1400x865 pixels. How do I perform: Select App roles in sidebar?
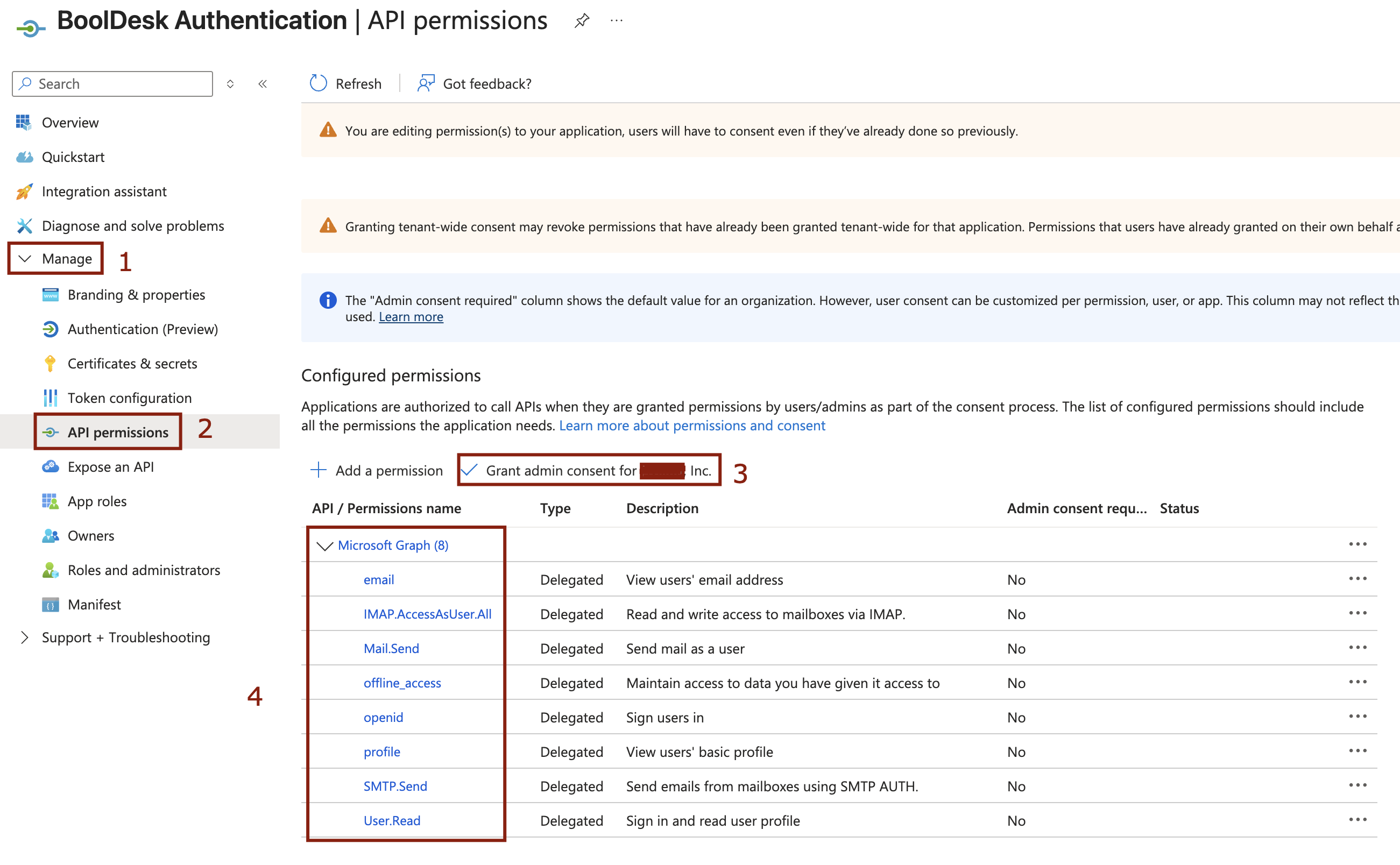click(97, 501)
